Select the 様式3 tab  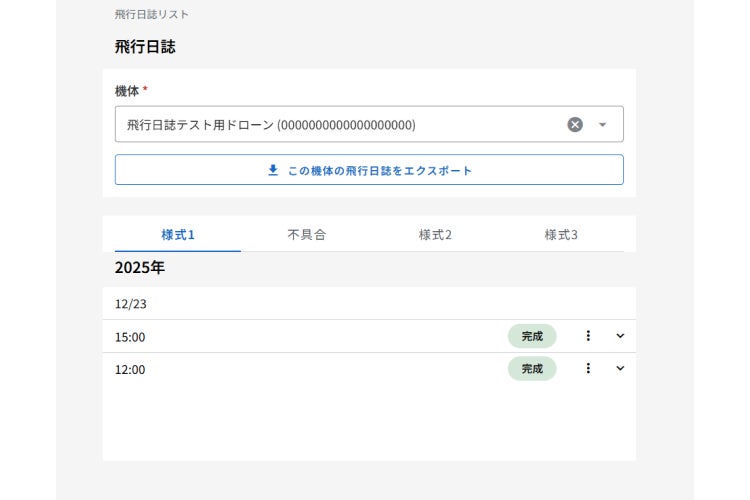(x=561, y=235)
